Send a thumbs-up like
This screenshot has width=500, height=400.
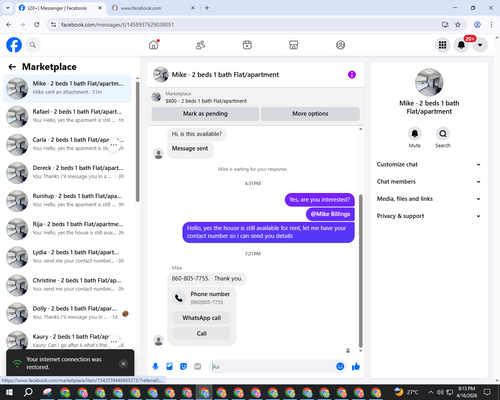(x=356, y=367)
